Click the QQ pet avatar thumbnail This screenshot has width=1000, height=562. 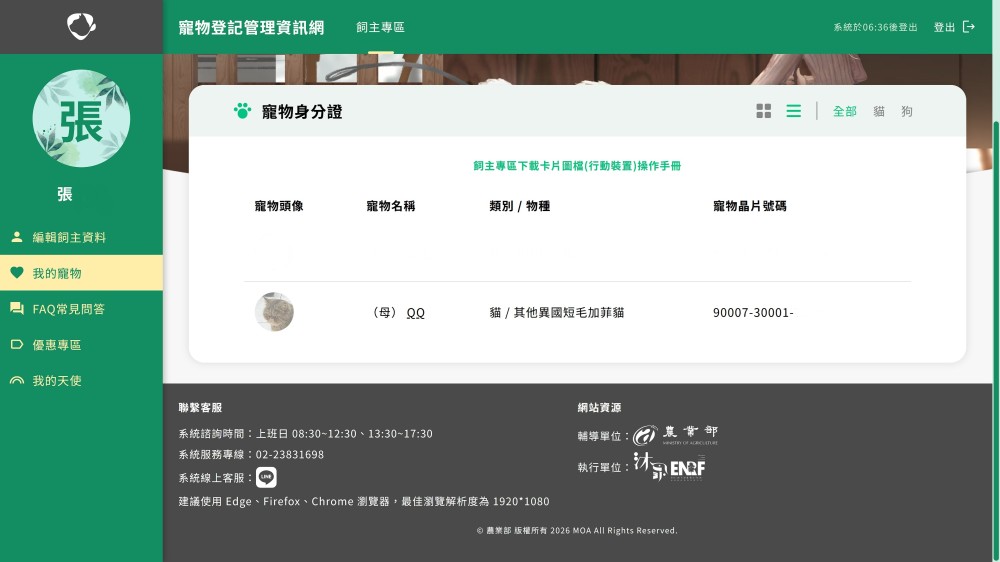point(274,312)
